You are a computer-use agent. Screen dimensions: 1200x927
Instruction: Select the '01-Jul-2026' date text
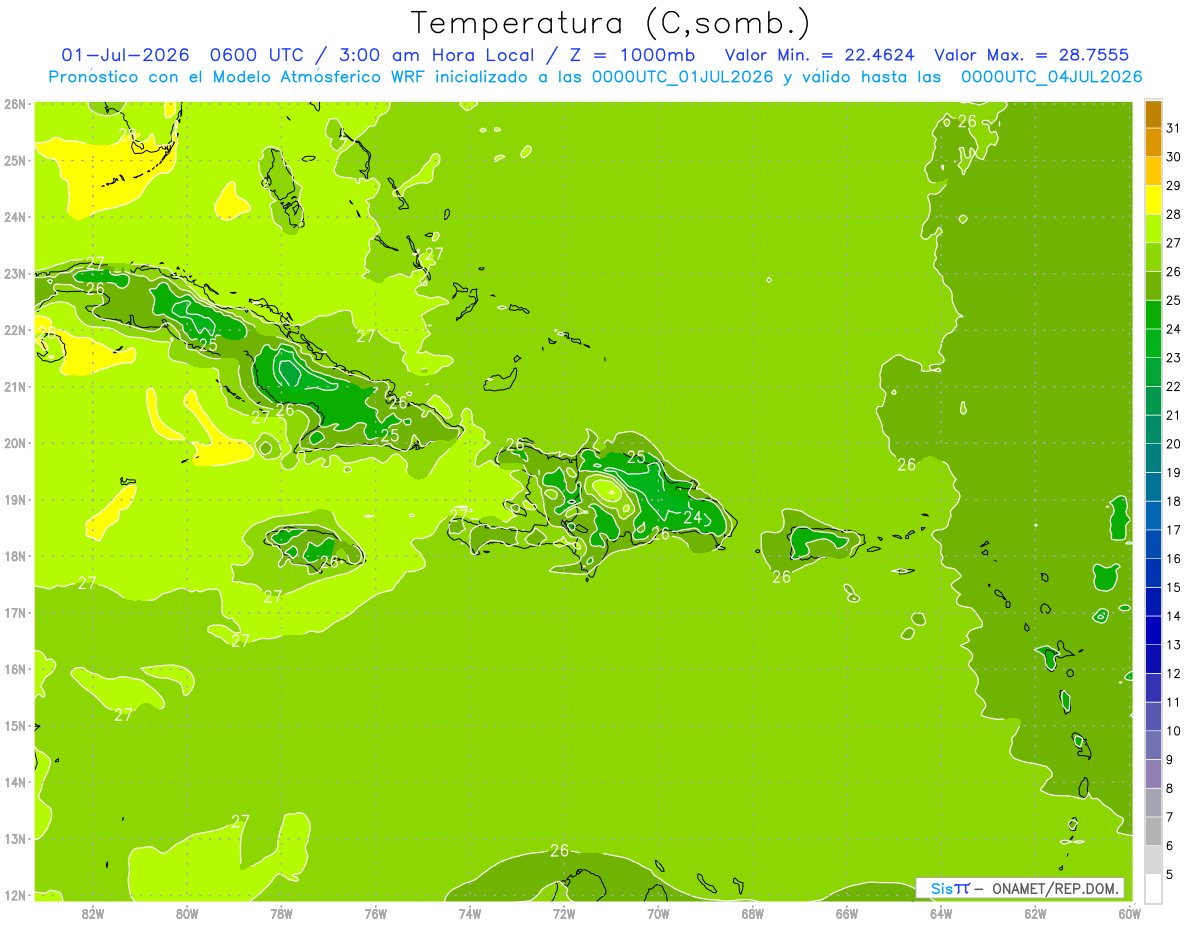126,55
